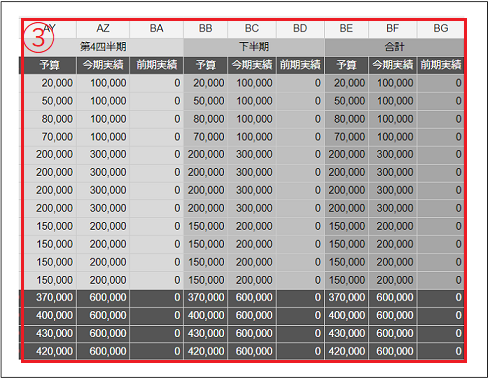Click the 合計 group header cell
This screenshot has height=379, width=490.
[x=394, y=47]
